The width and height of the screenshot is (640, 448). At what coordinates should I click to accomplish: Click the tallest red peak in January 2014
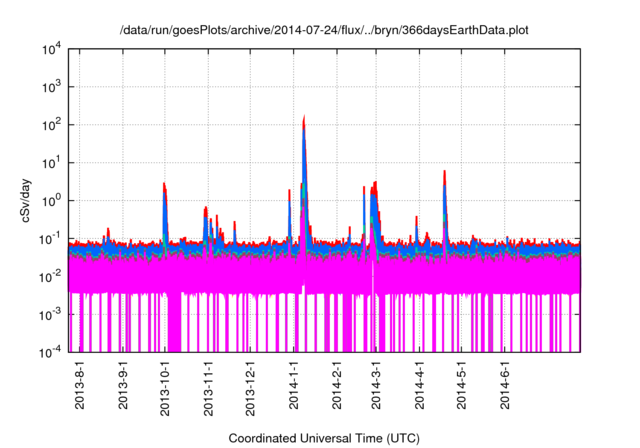click(x=304, y=120)
